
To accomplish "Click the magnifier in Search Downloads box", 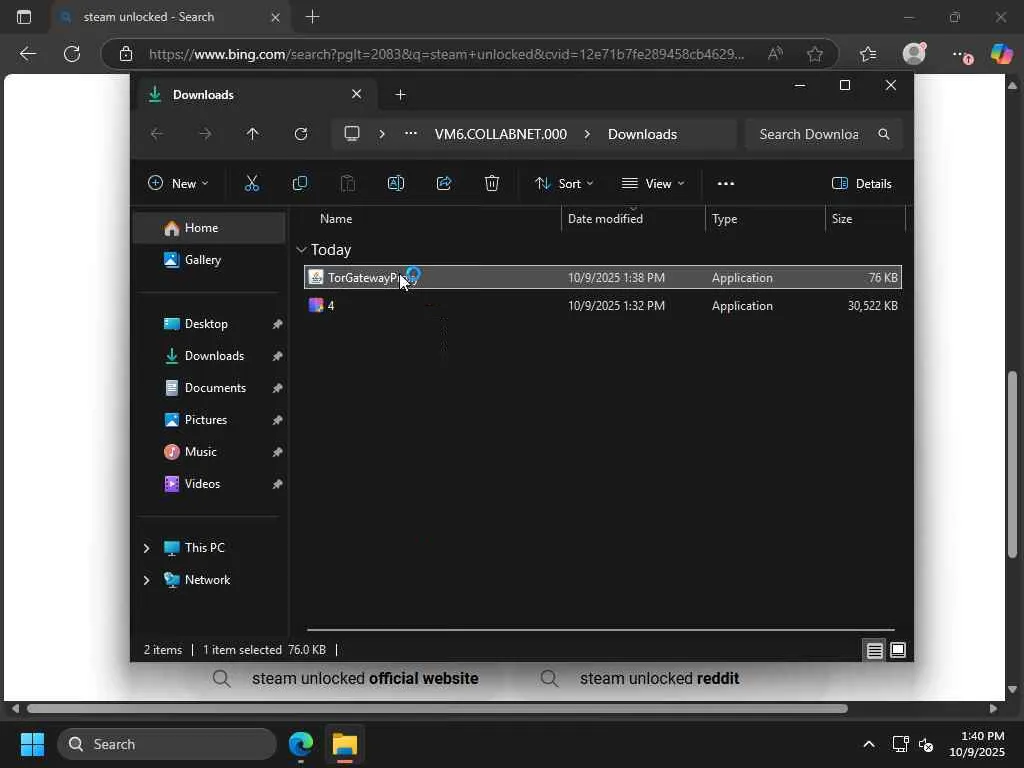I will point(884,134).
